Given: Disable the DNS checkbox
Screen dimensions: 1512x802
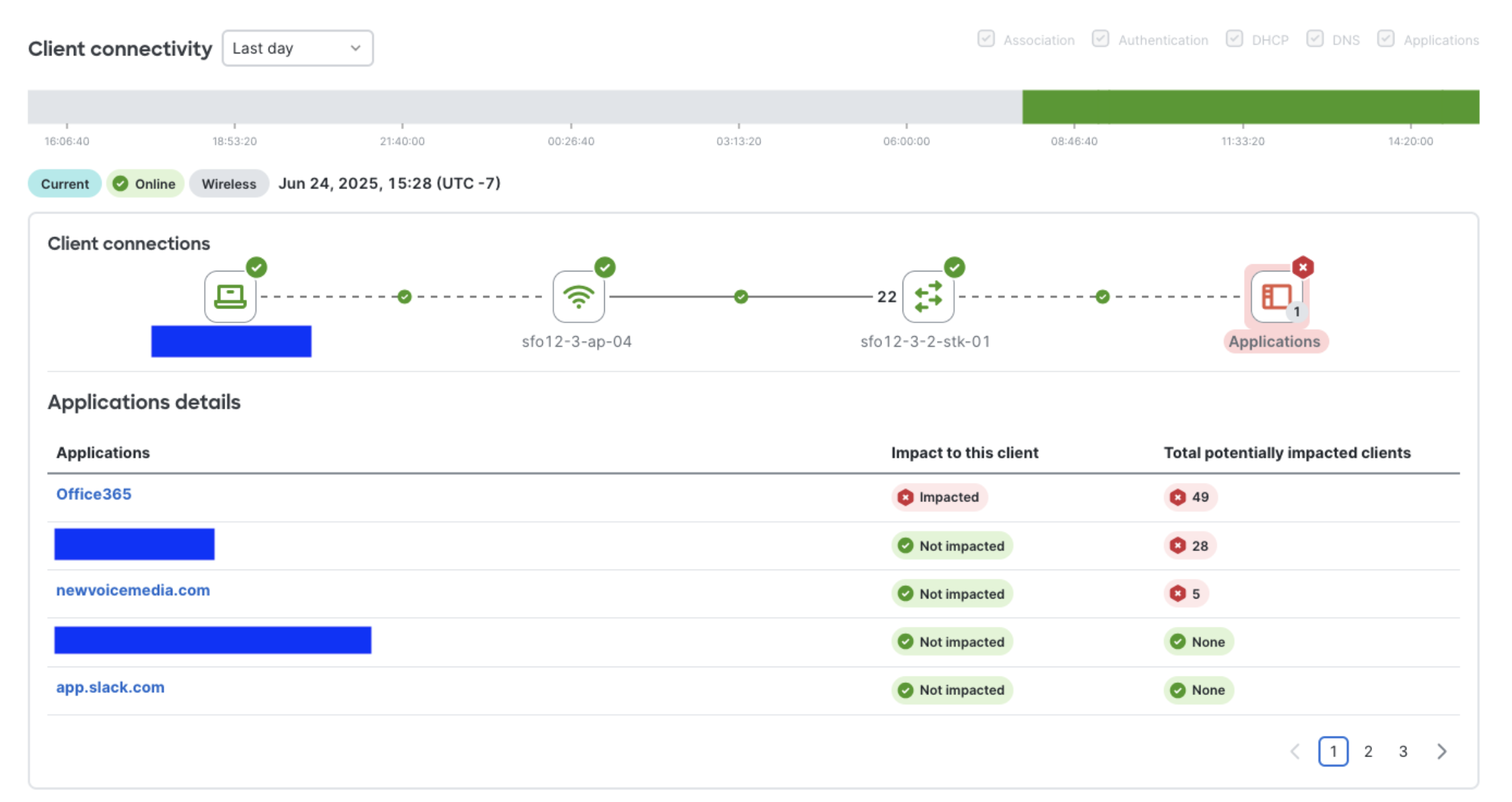Looking at the screenshot, I should (1315, 39).
